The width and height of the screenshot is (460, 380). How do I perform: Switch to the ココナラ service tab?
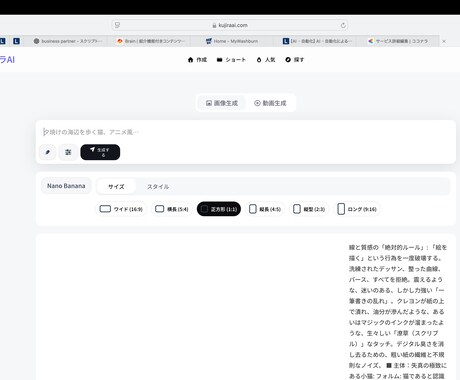coord(398,41)
